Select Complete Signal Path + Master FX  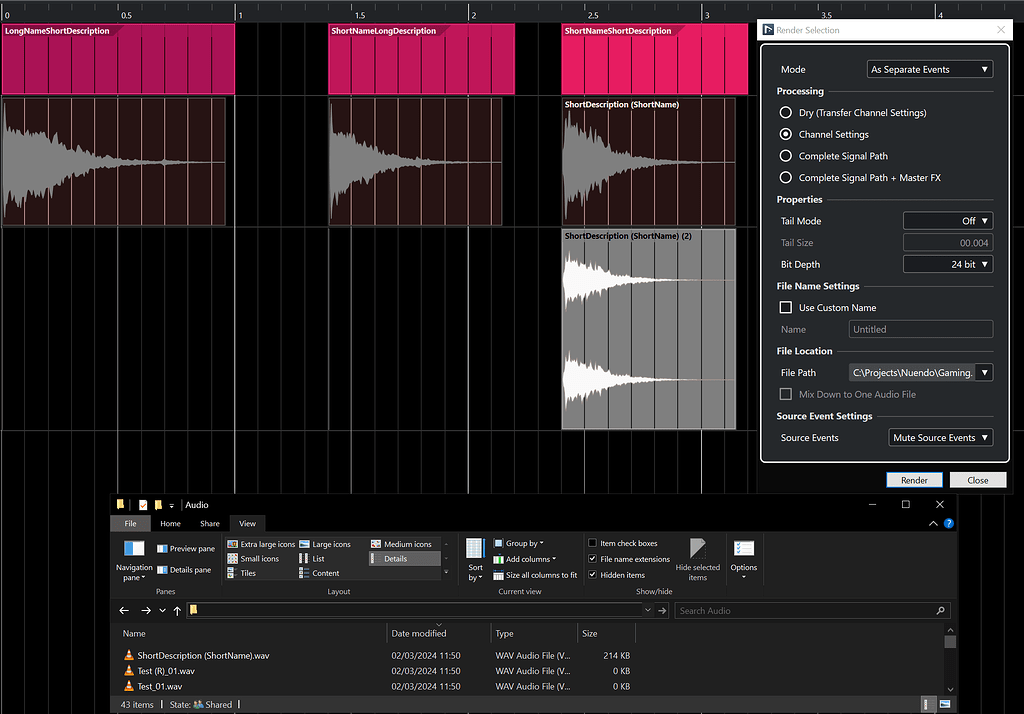(786, 178)
